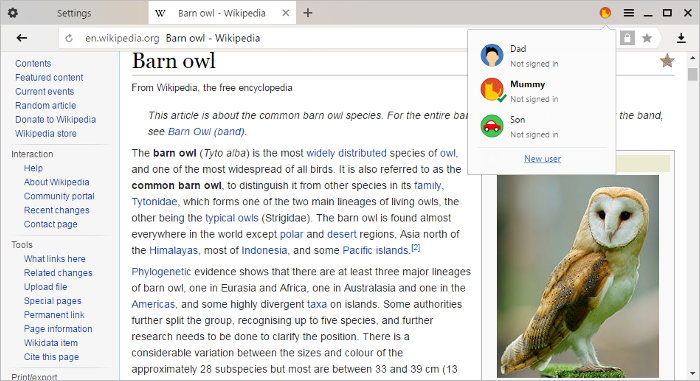Reload the page with the refresh icon
Image resolution: width=700 pixels, height=381 pixels.
[x=69, y=38]
